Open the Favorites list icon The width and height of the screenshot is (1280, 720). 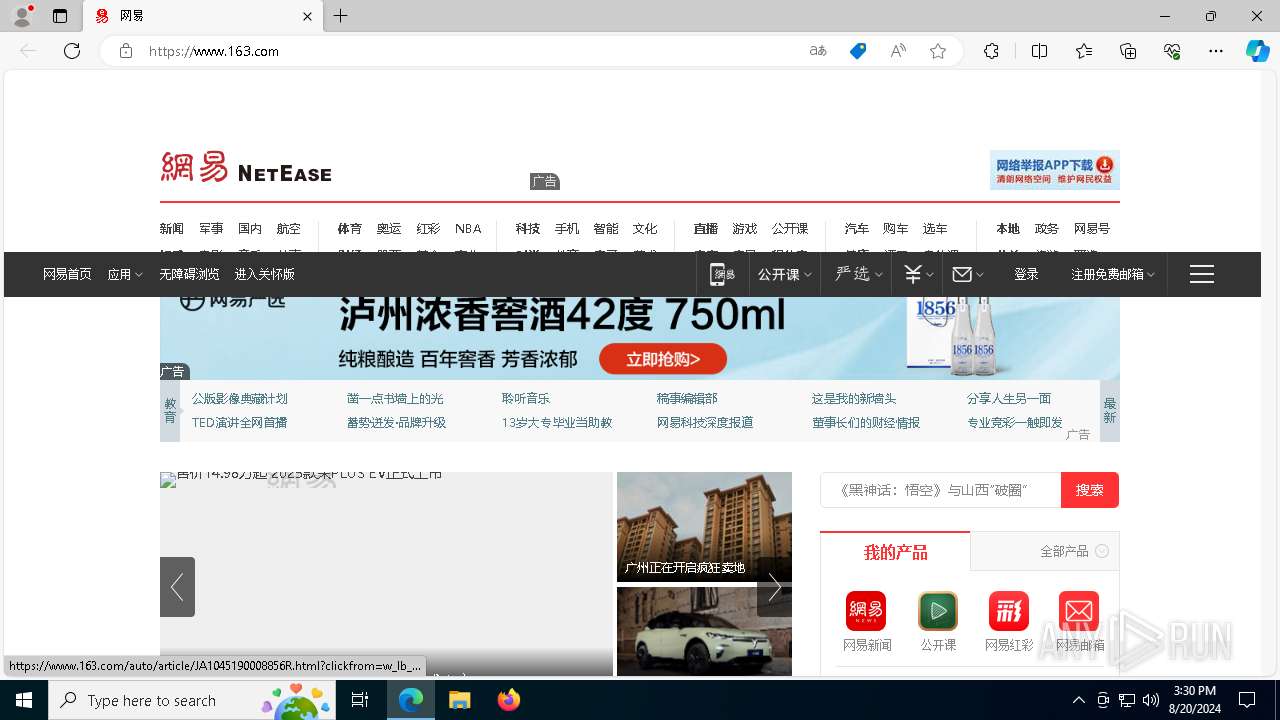pos(1084,51)
